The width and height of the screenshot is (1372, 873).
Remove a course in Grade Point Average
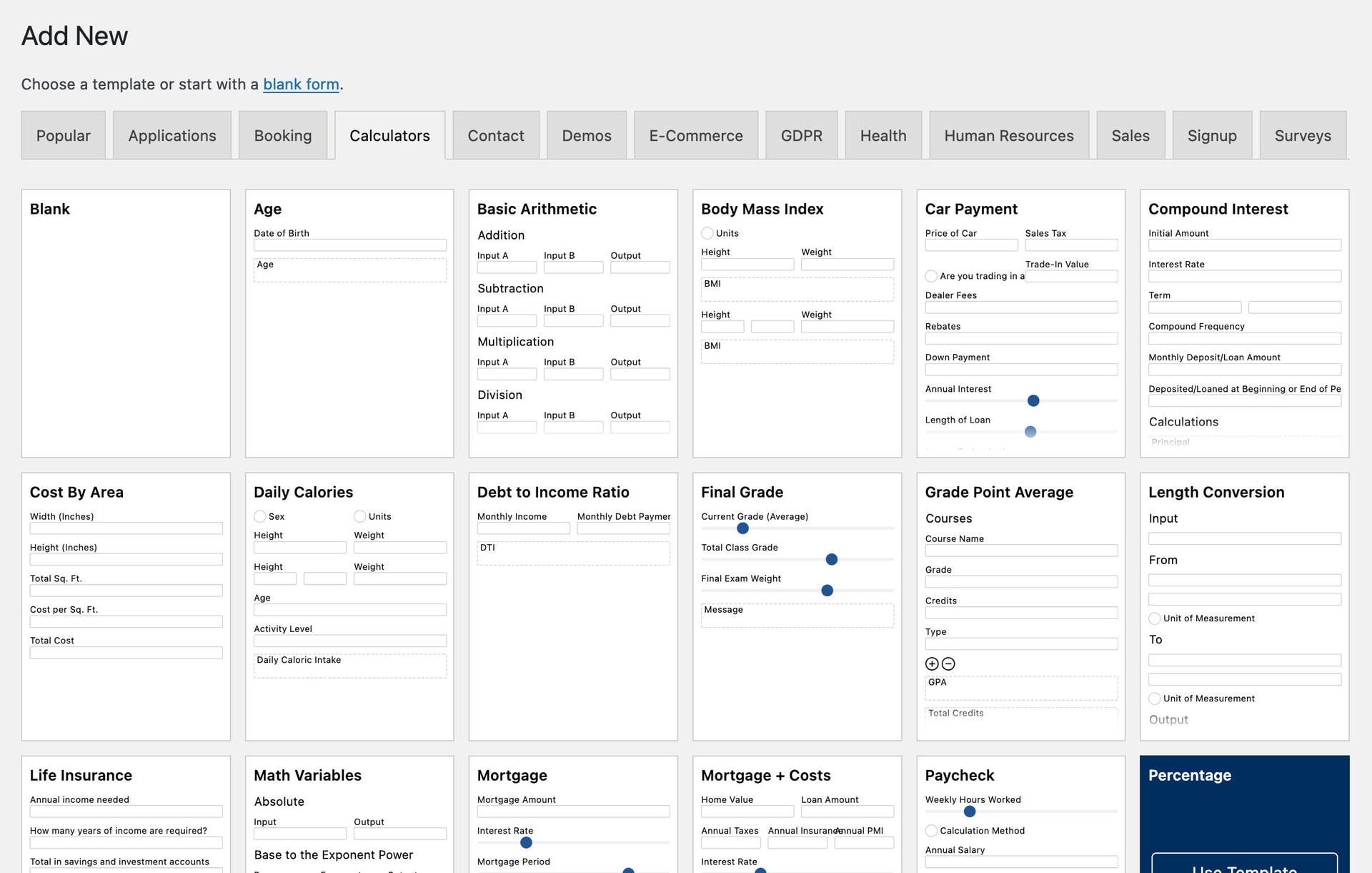pyautogui.click(x=948, y=664)
